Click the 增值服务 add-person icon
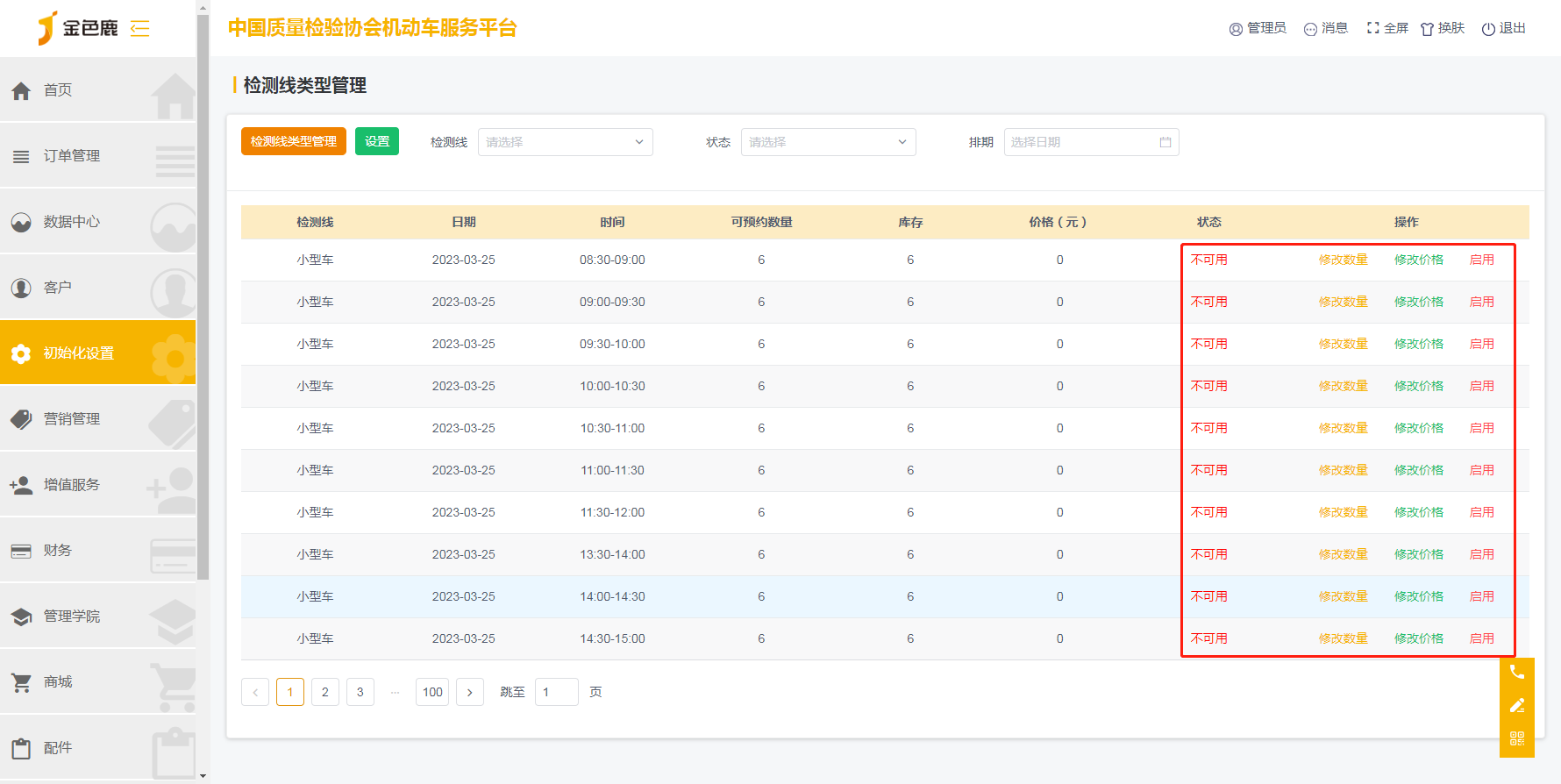Viewport: 1561px width, 784px height. (x=21, y=485)
